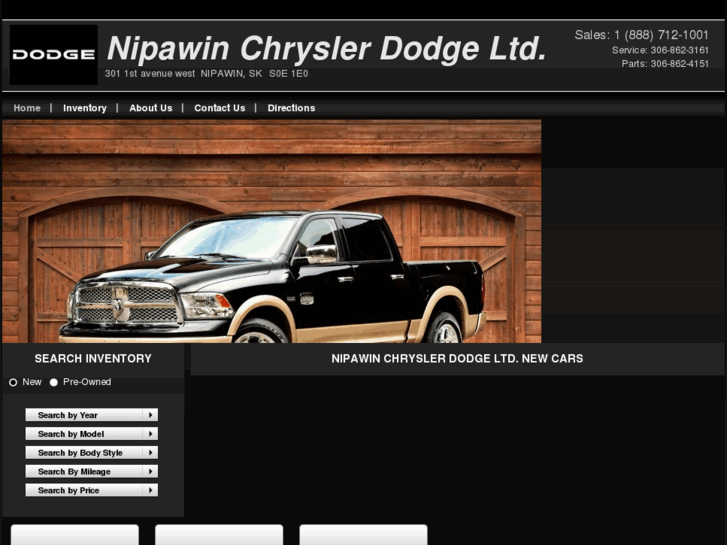Open the Home menu item
Image resolution: width=727 pixels, height=545 pixels.
[27, 108]
